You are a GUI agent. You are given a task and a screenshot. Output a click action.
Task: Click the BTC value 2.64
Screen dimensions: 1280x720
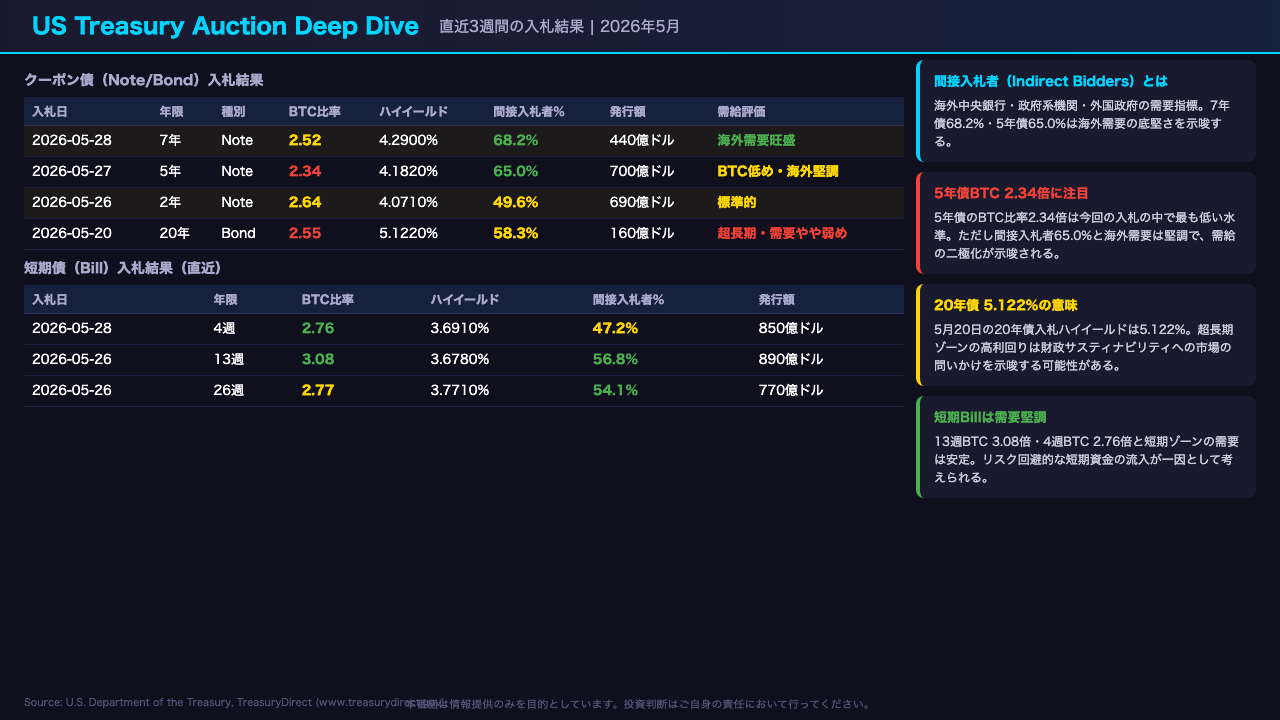[x=305, y=202]
